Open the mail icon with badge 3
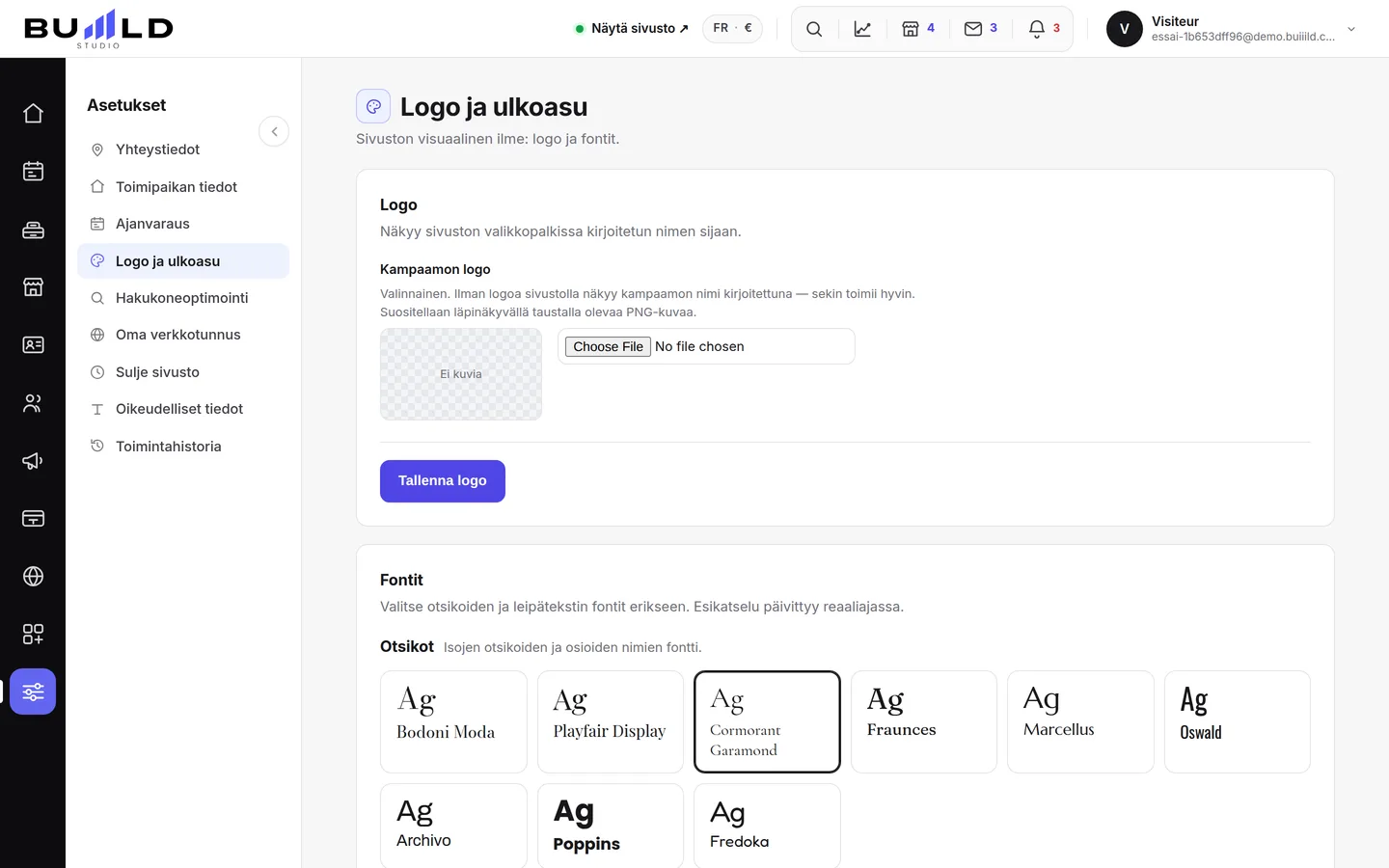The width and height of the screenshot is (1389, 868). pos(981,29)
